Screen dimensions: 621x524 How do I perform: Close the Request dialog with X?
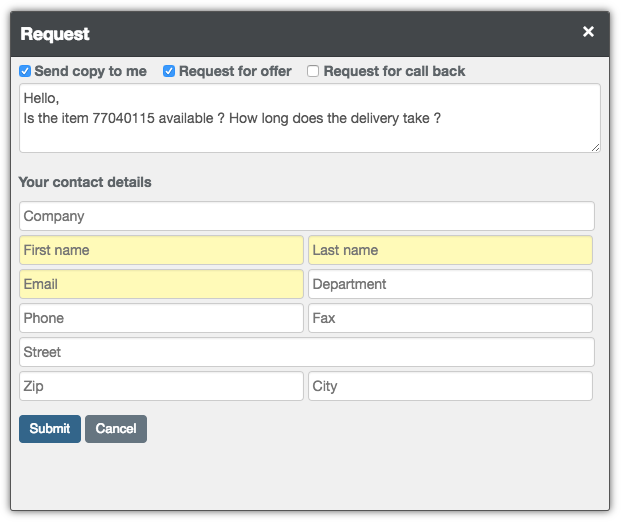point(588,32)
